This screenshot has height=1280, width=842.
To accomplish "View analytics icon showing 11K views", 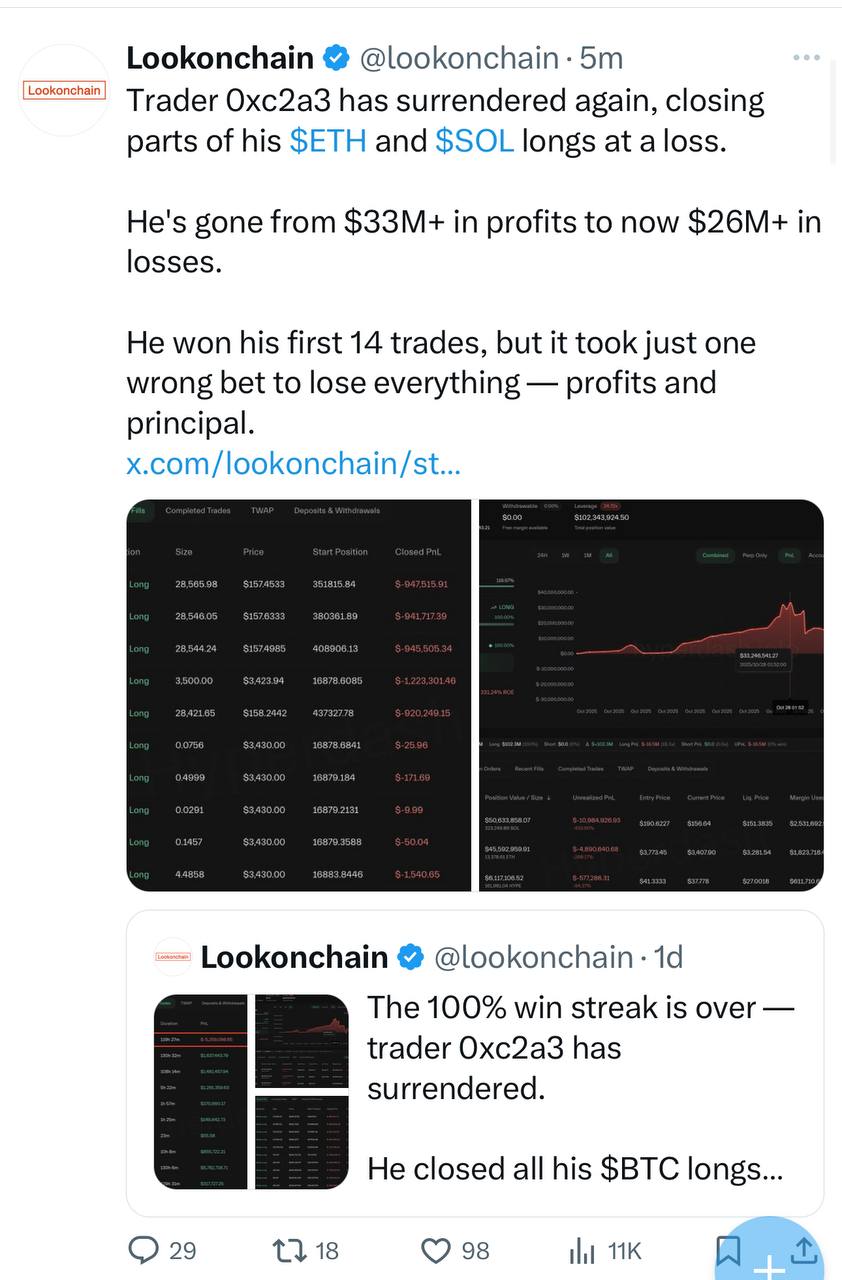I will click(x=581, y=1249).
